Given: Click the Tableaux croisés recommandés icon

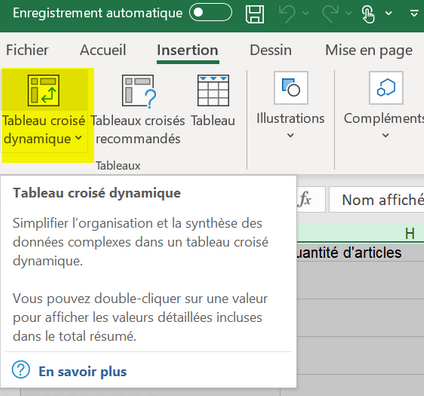Looking at the screenshot, I should (138, 91).
